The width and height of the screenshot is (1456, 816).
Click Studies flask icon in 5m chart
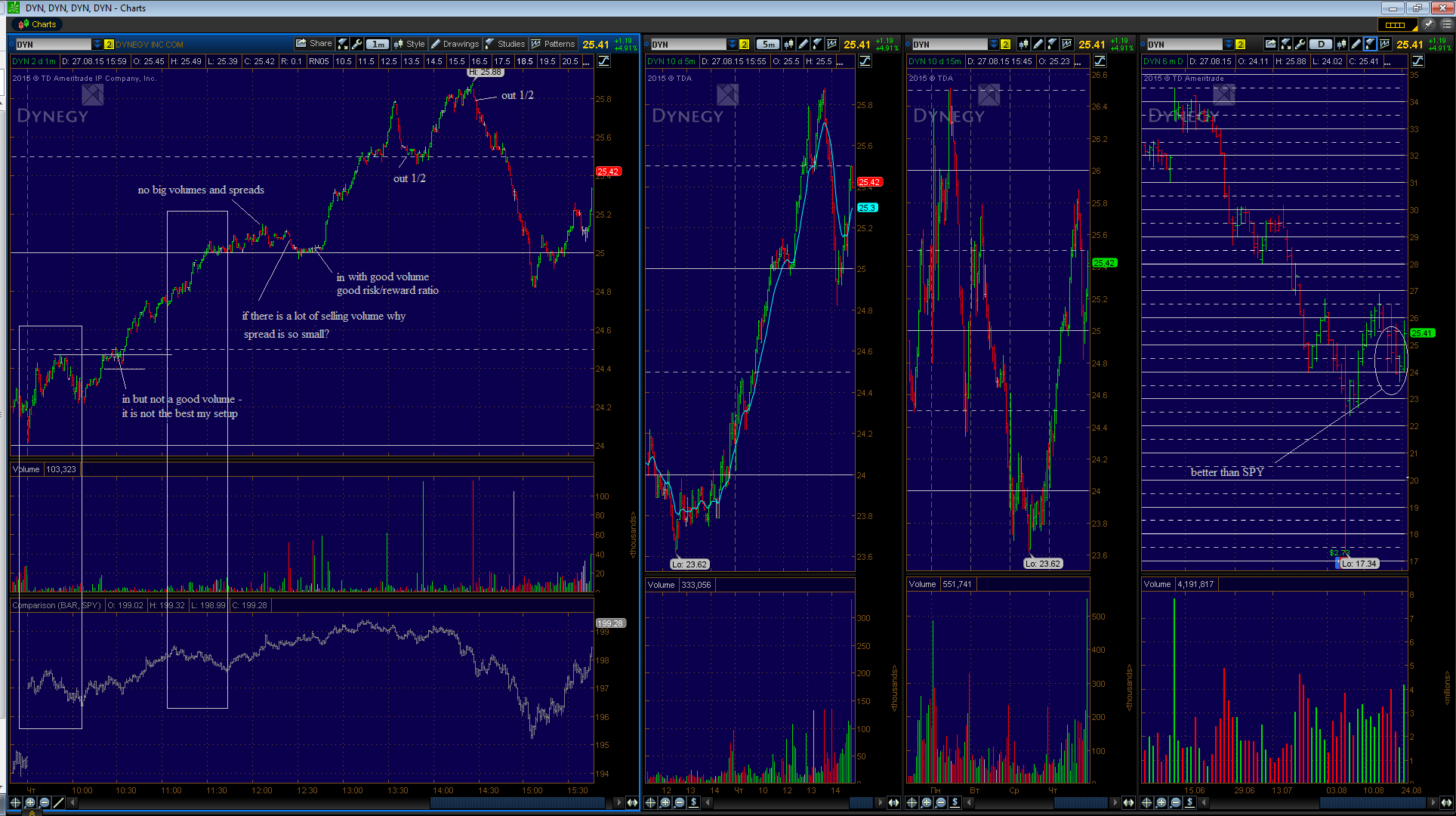(817, 45)
